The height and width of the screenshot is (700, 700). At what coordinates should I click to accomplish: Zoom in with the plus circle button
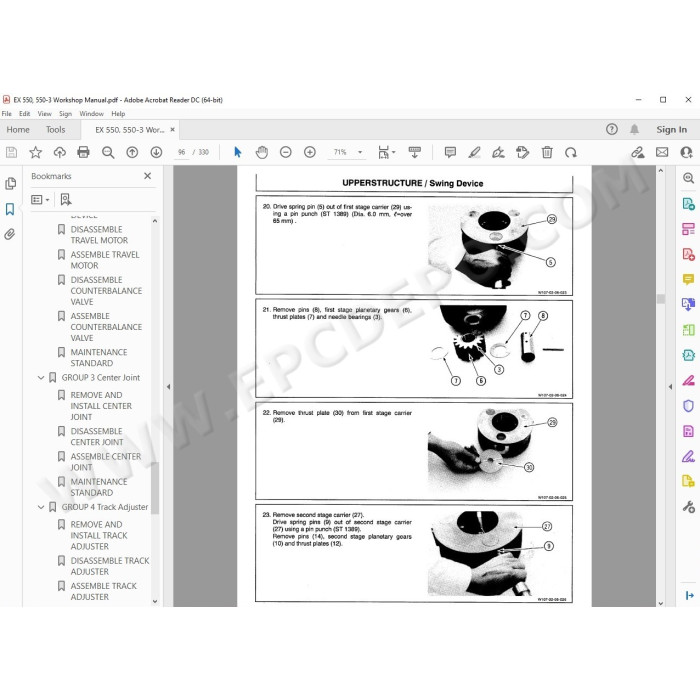click(x=310, y=152)
